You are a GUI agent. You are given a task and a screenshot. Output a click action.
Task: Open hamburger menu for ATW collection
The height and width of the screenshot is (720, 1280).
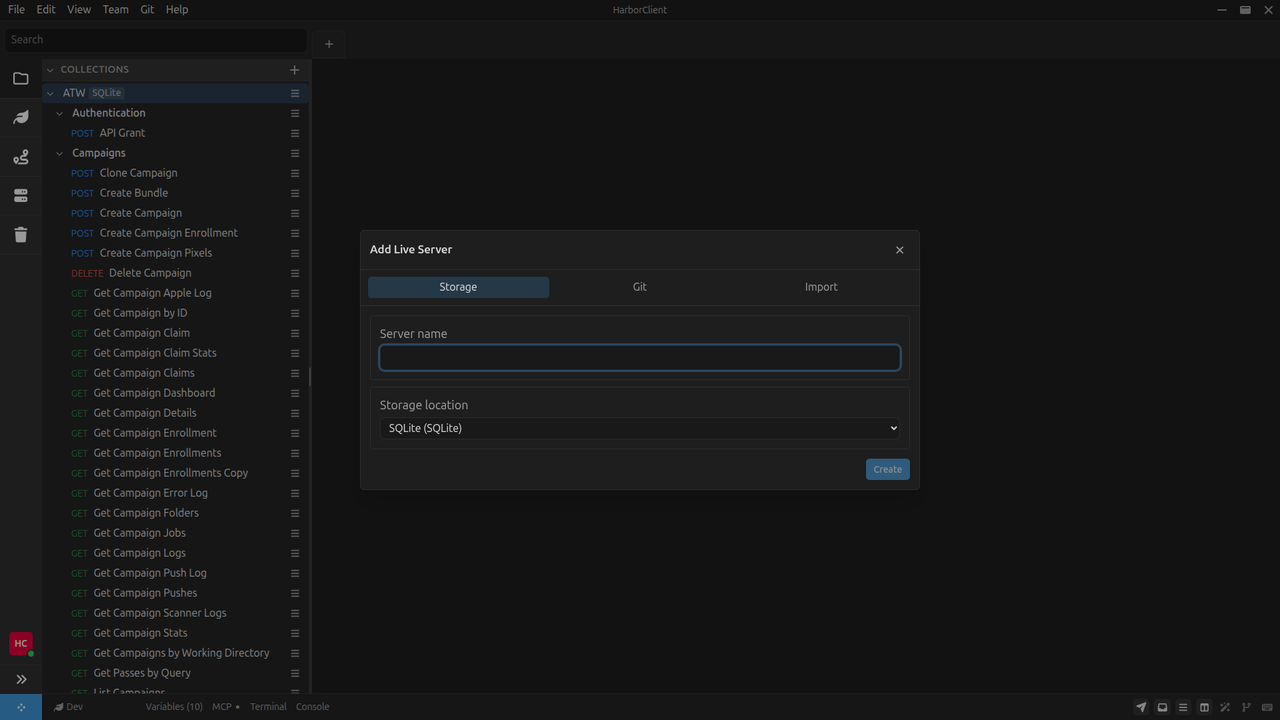(x=295, y=93)
